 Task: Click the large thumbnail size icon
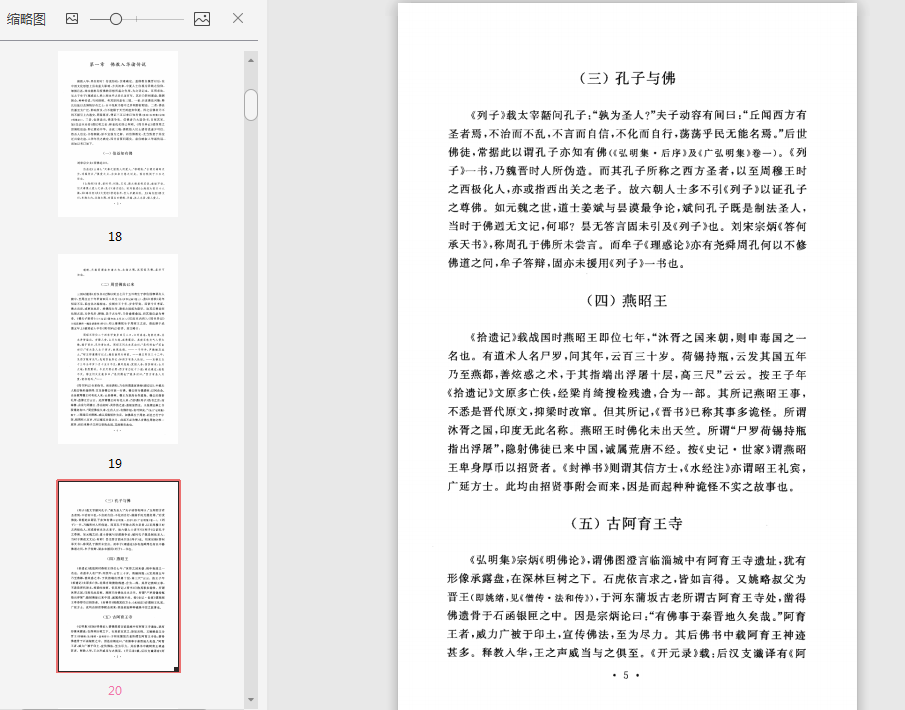201,18
